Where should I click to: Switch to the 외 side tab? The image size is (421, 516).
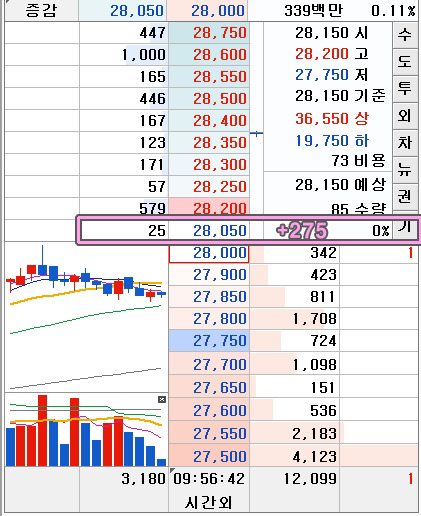click(405, 116)
